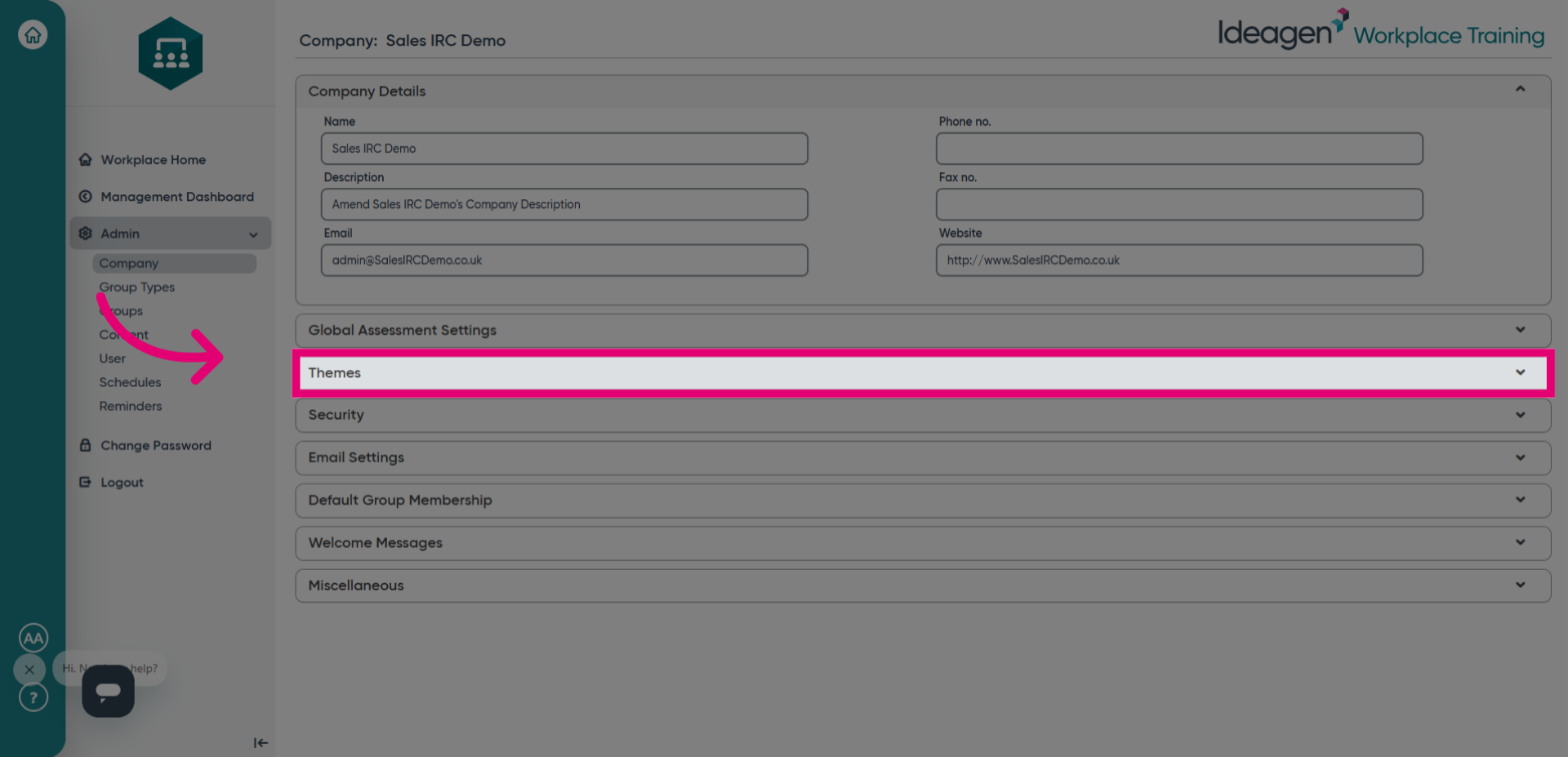Click the Global Assessment Settings header text
Viewport: 1568px width, 757px height.
[403, 330]
